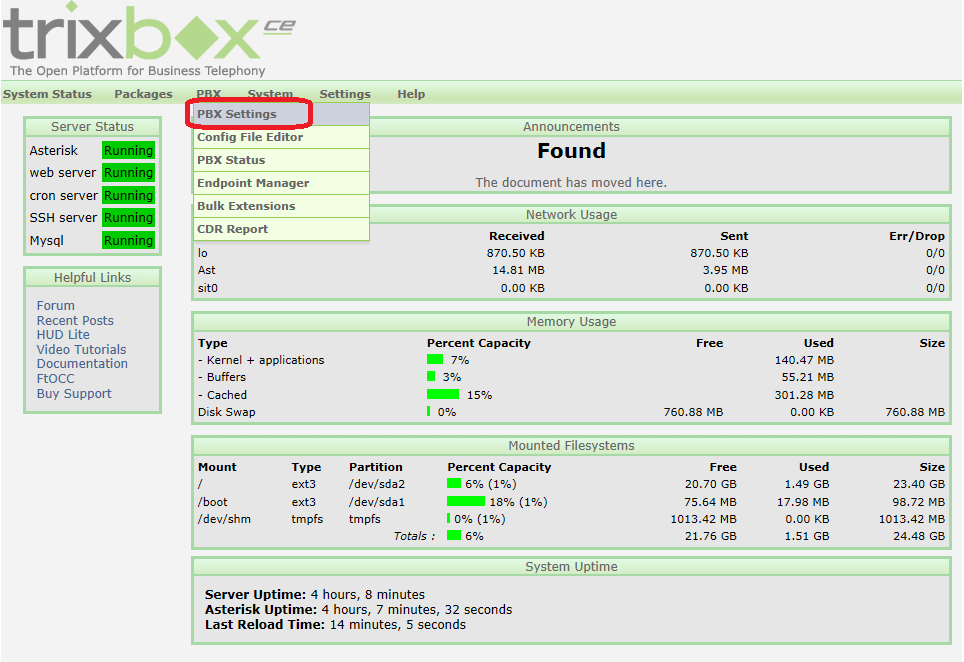The image size is (964, 662).
Task: Open the CDR Report entry
Action: [232, 229]
